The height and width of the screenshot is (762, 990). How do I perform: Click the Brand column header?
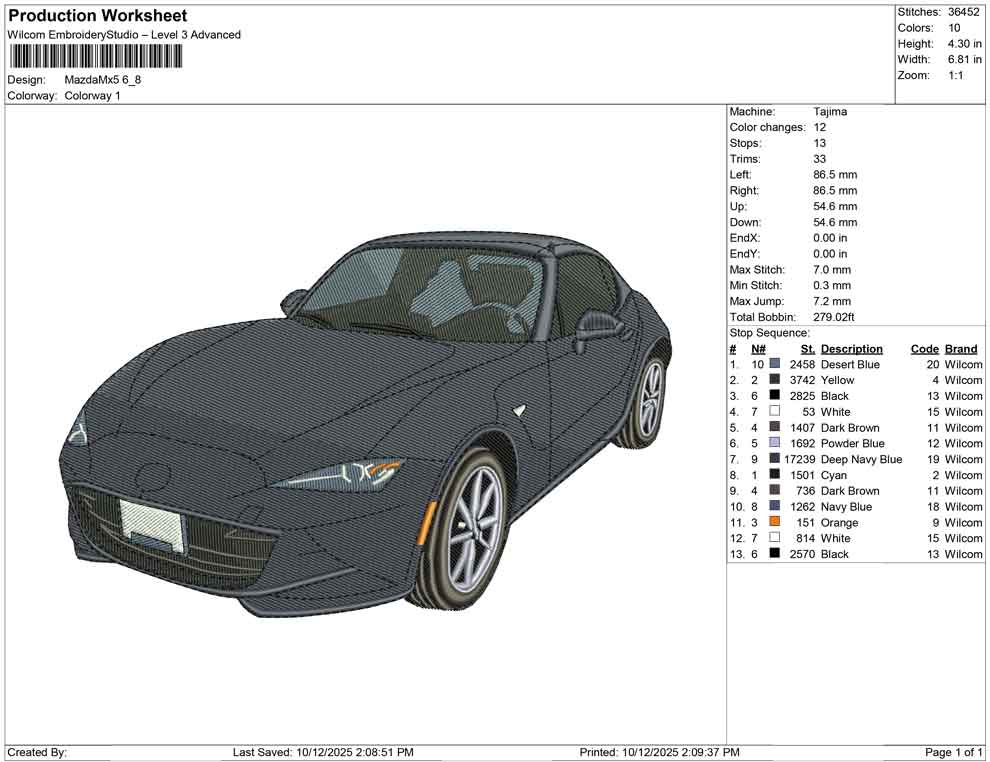click(961, 349)
